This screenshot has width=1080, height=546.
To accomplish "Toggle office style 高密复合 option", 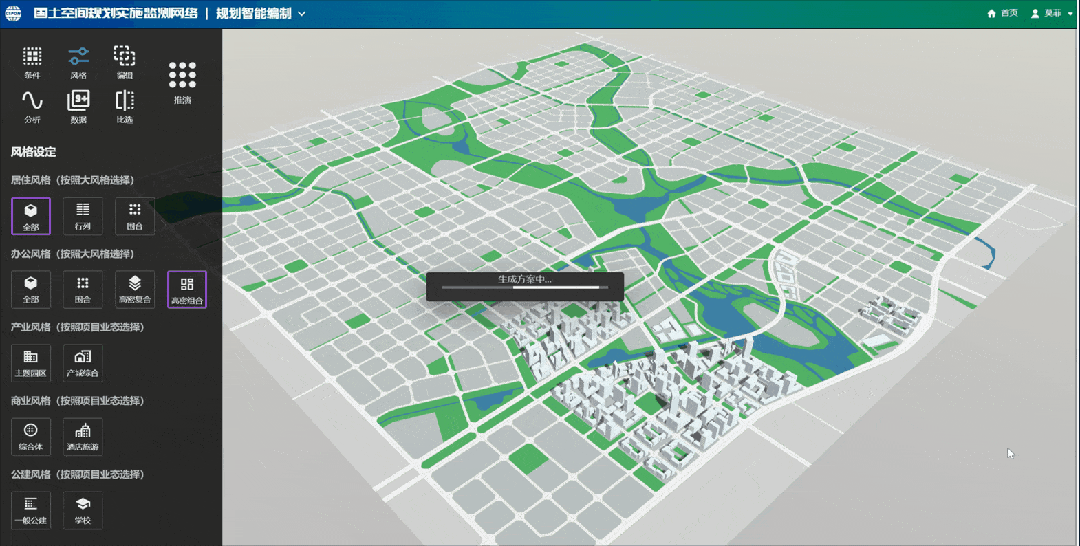I will pos(134,289).
